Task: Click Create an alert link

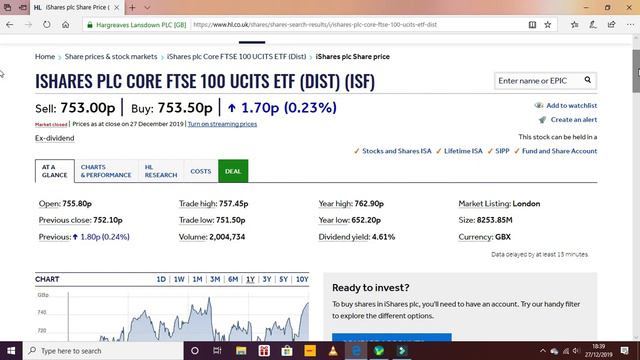Action: (573, 120)
